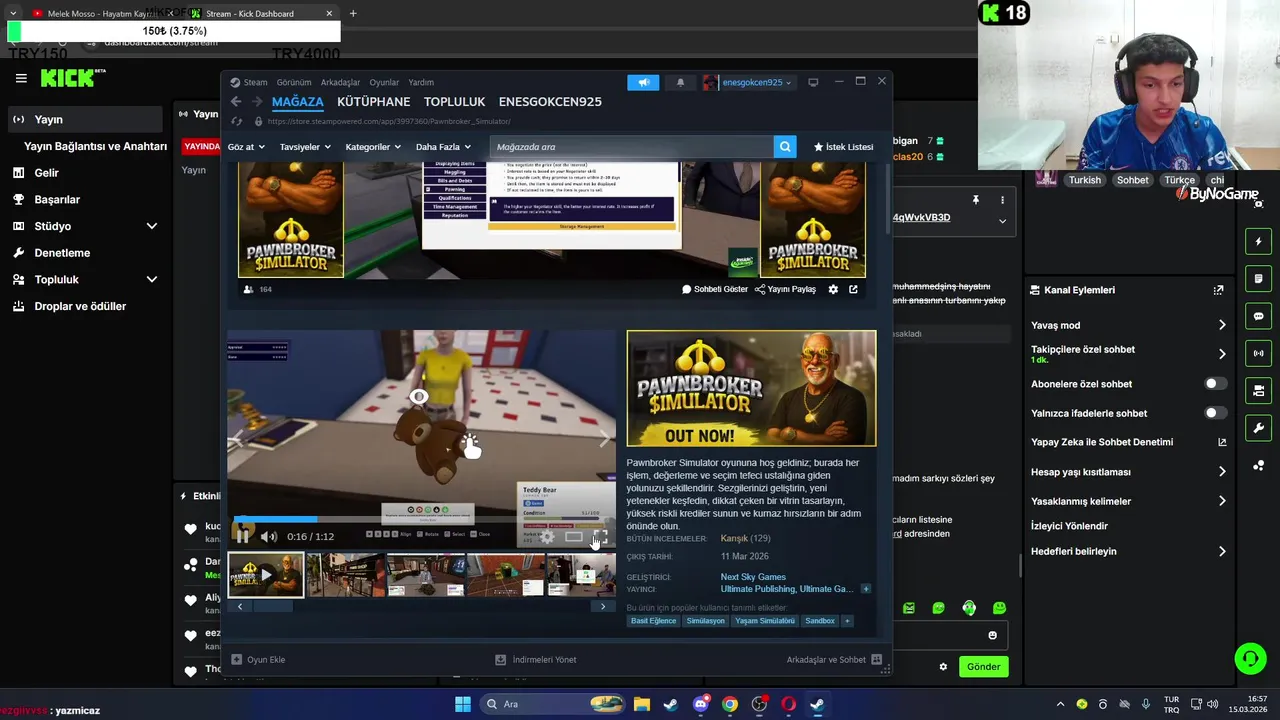Open enesgokcen925 account dropdown
Screen dimensions: 1280x720
click(748, 82)
